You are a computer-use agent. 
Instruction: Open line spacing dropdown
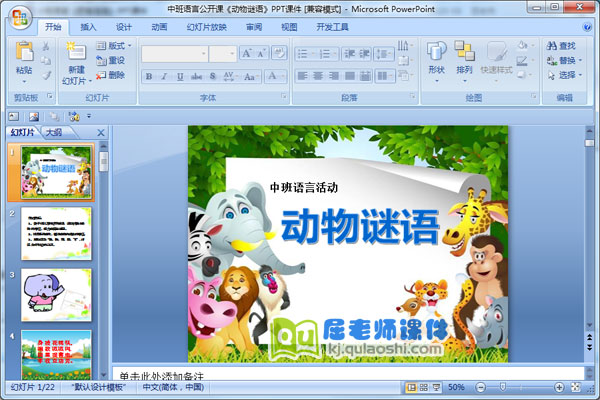click(383, 54)
